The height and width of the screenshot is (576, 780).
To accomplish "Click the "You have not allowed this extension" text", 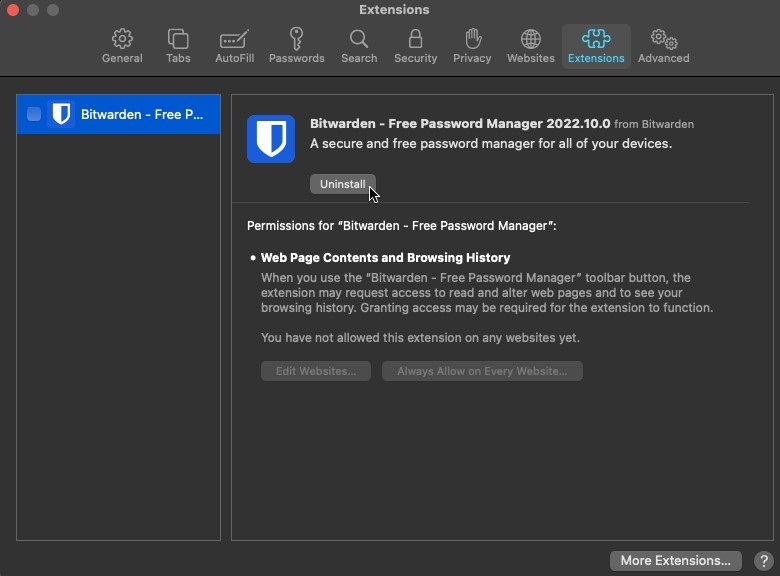I will (420, 338).
